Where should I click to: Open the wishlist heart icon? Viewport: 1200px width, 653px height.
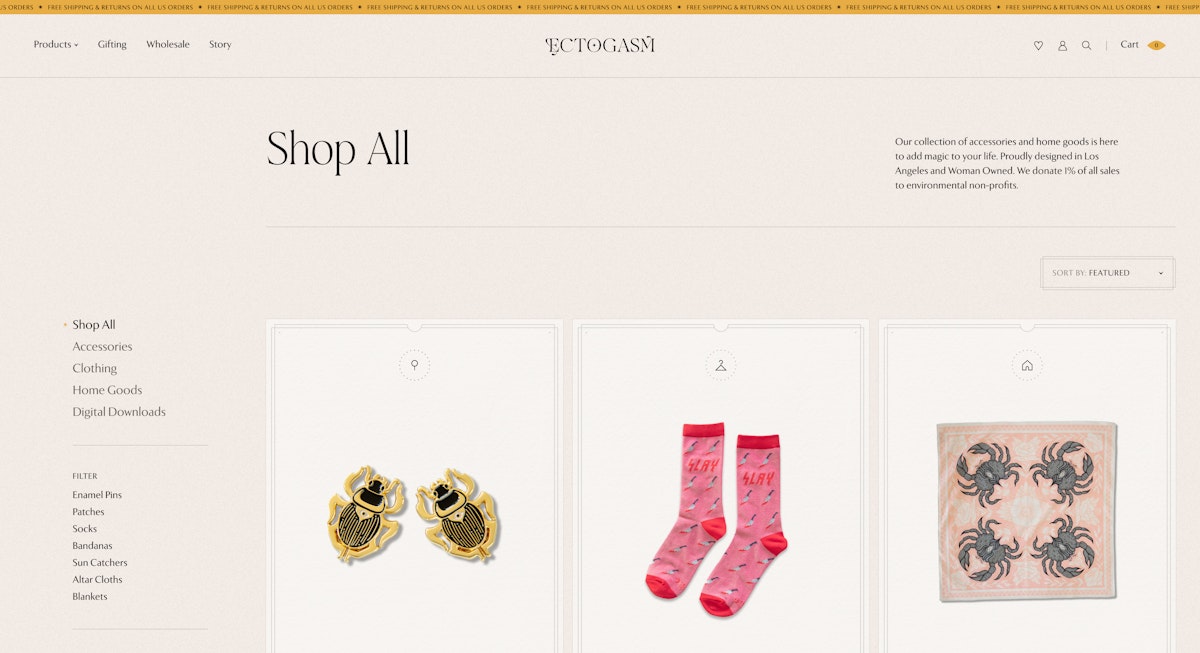point(1038,45)
